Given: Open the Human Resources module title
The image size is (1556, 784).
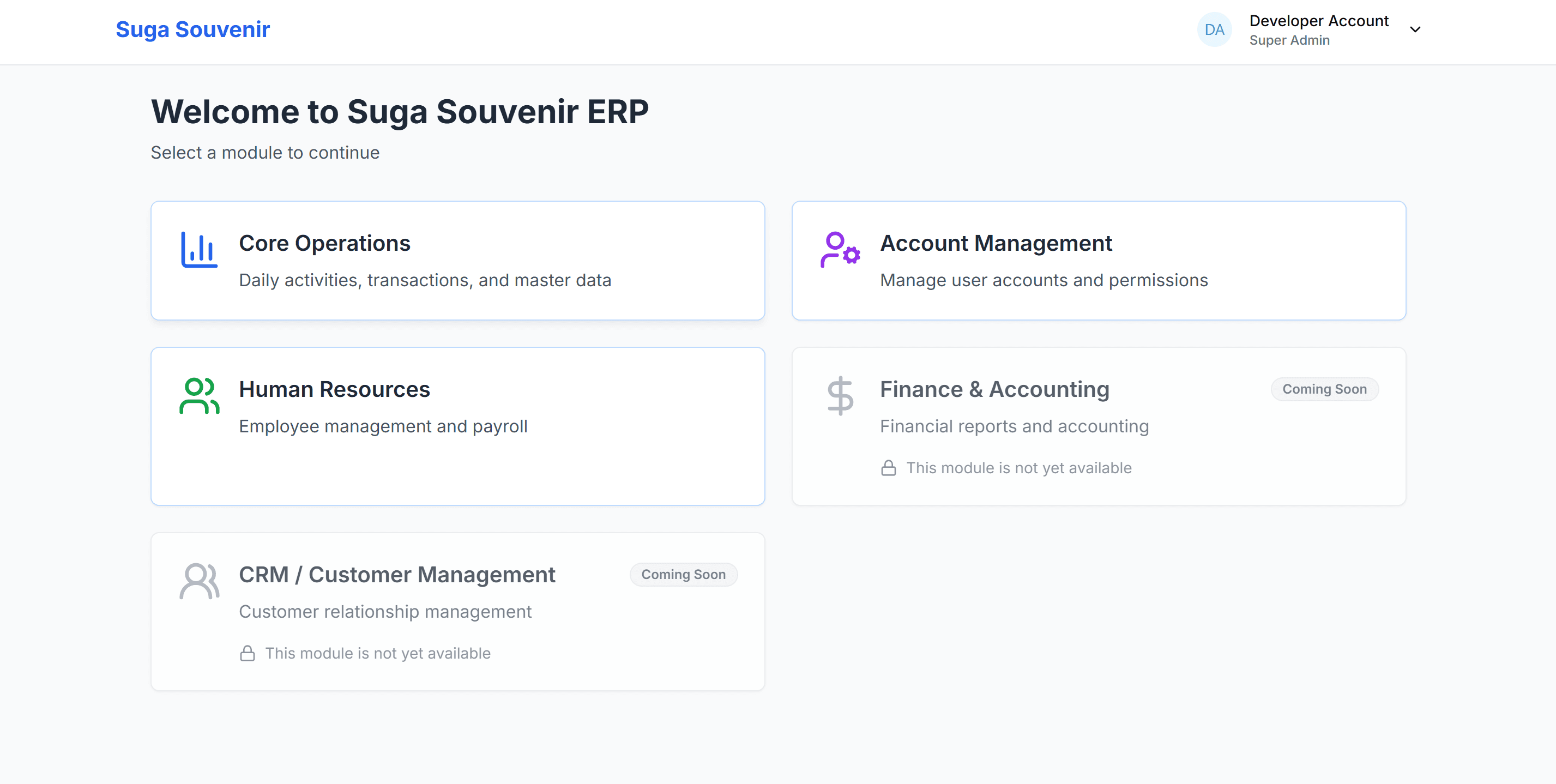Looking at the screenshot, I should click(x=334, y=390).
